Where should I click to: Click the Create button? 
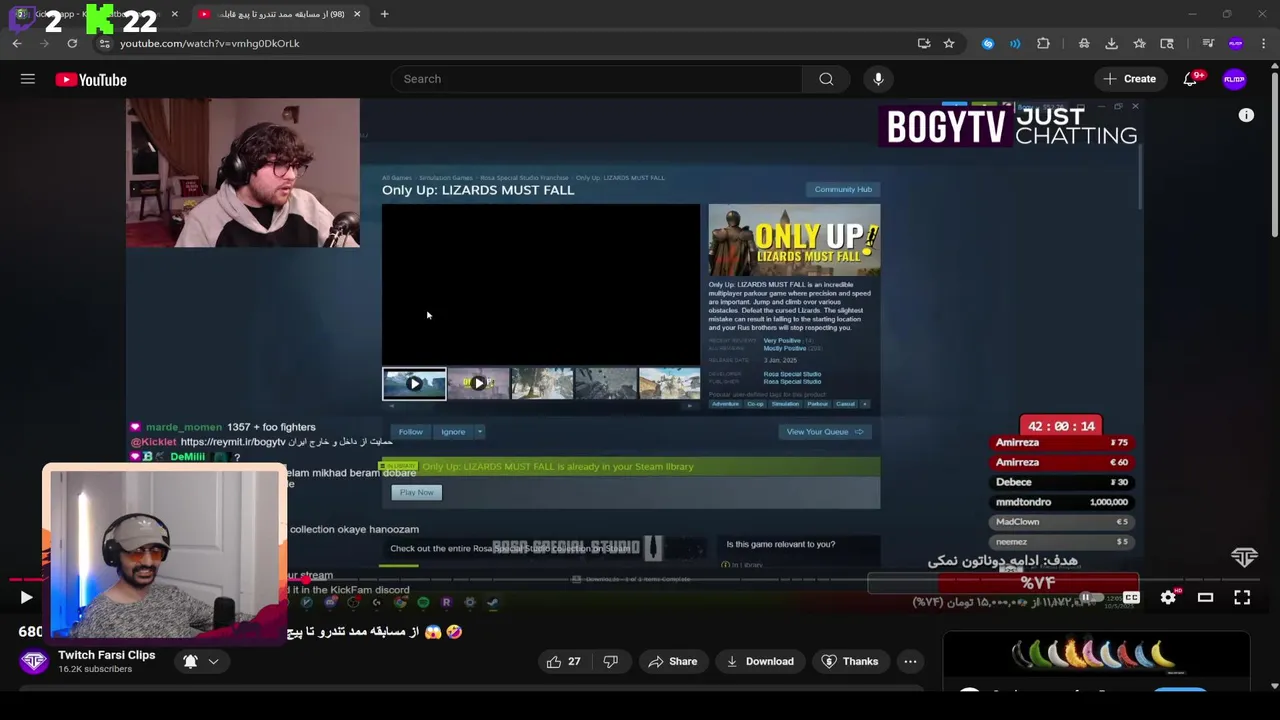[1130, 79]
